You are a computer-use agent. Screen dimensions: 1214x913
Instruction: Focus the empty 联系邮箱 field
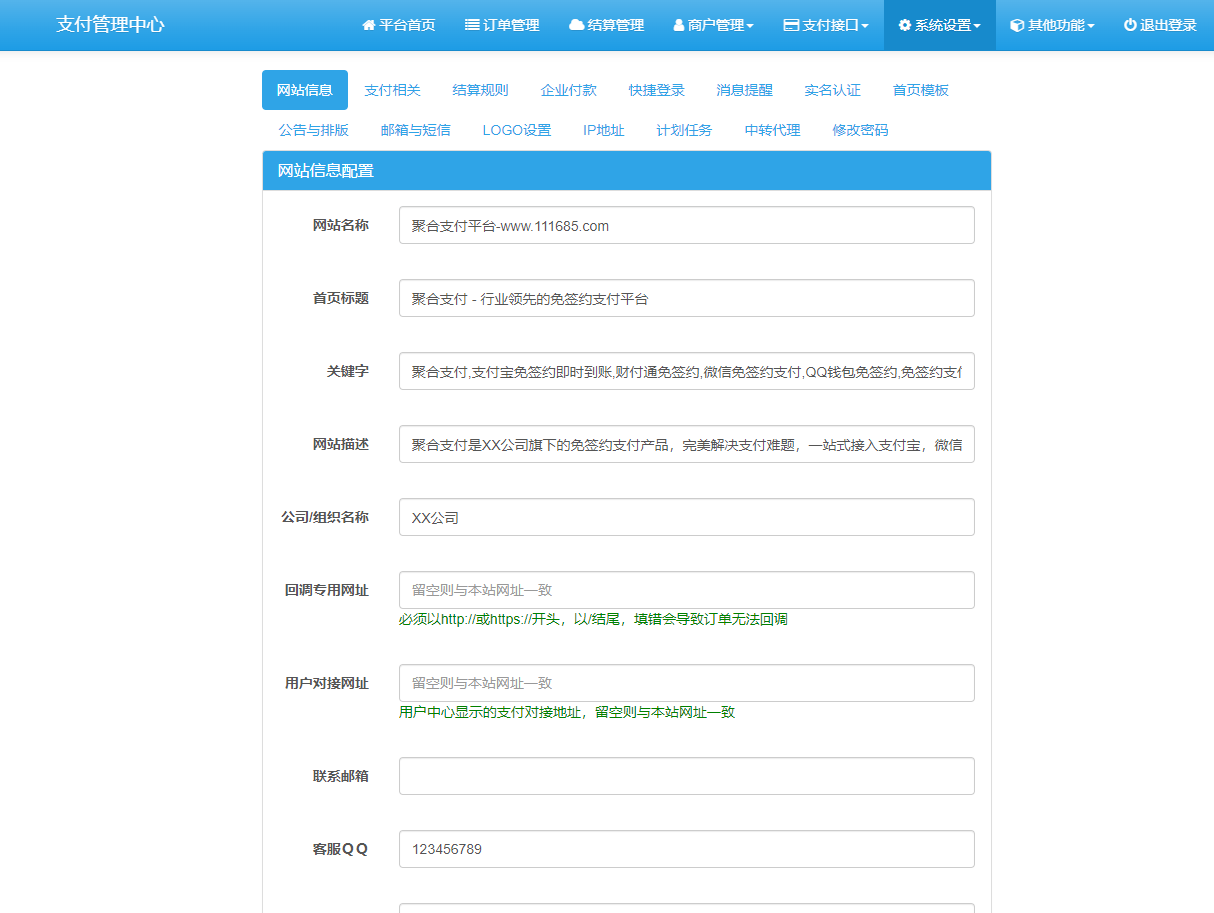pyautogui.click(x=687, y=776)
